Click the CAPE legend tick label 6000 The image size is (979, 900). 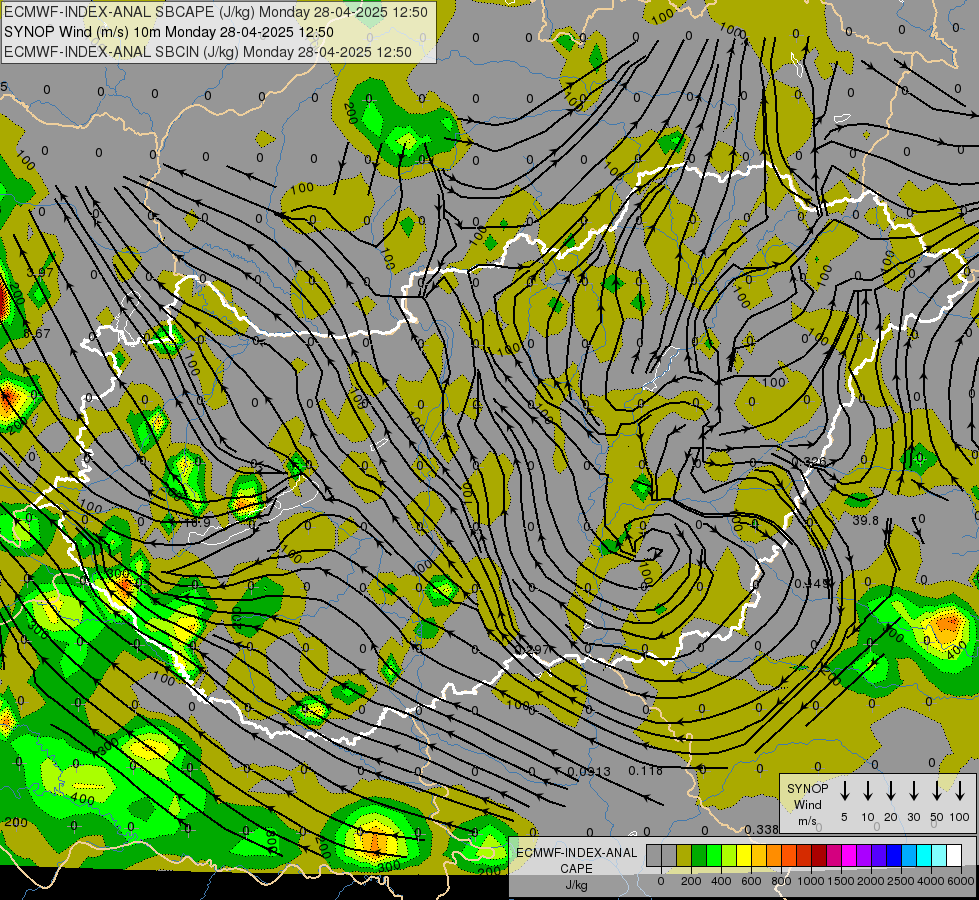point(961,881)
